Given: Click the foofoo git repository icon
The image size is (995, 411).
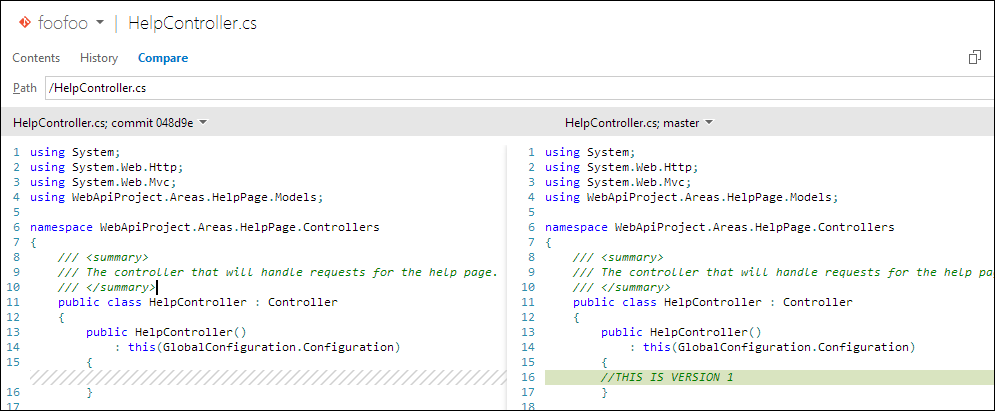Looking at the screenshot, I should (24, 23).
